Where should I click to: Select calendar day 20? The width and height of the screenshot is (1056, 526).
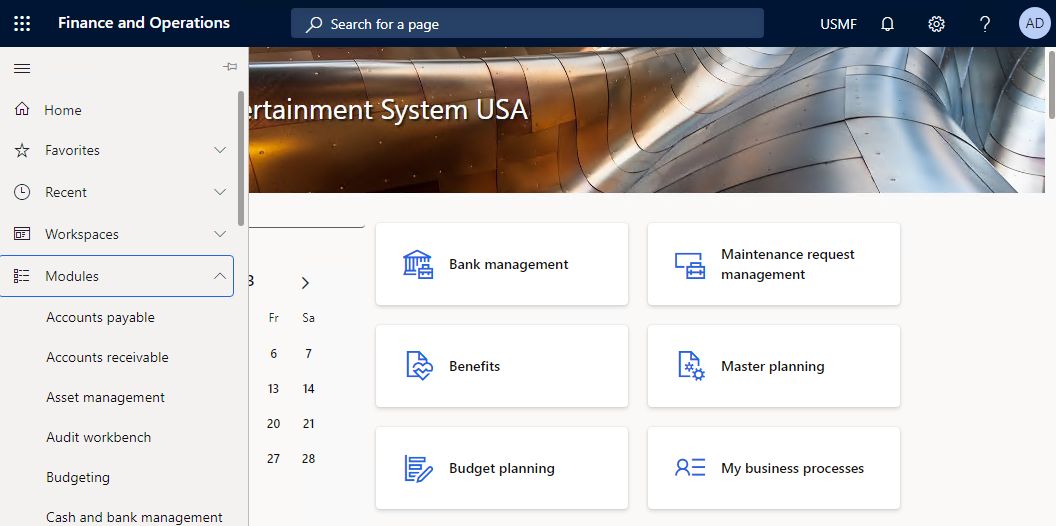[x=273, y=424]
